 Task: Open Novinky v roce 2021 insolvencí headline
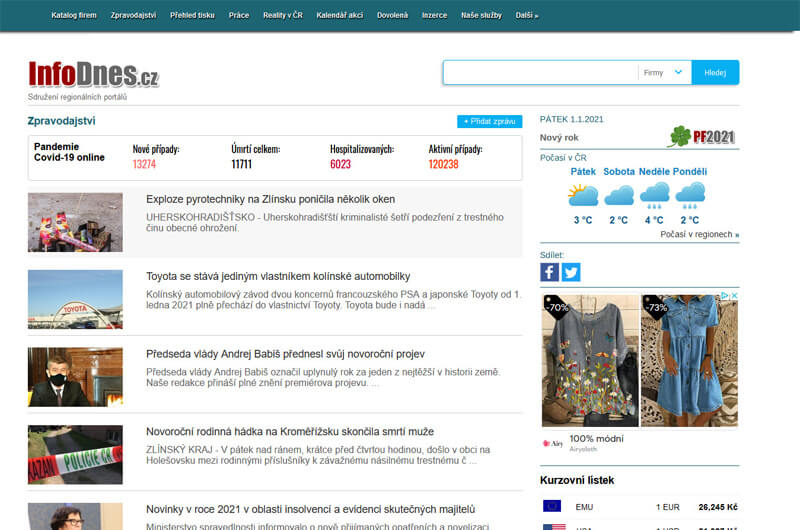click(x=310, y=509)
